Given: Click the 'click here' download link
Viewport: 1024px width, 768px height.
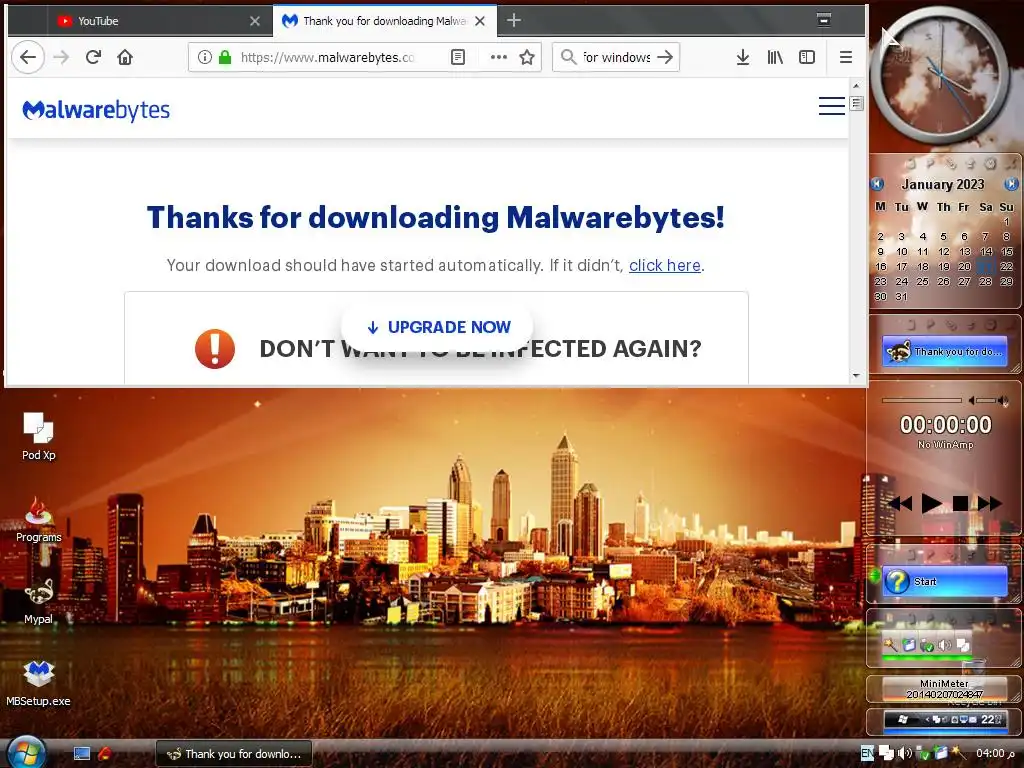Looking at the screenshot, I should pos(665,265).
